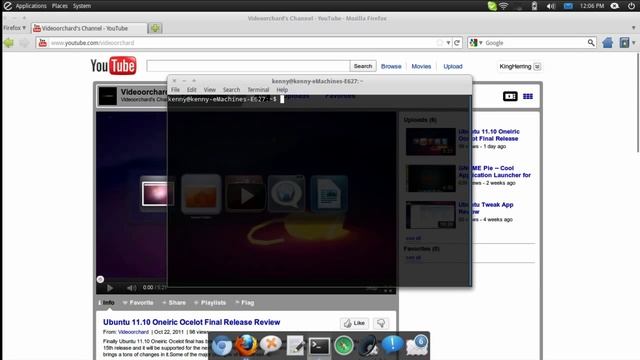The image size is (640, 360).
Task: Open the volume indicator in top panel
Action: (x=551, y=6)
